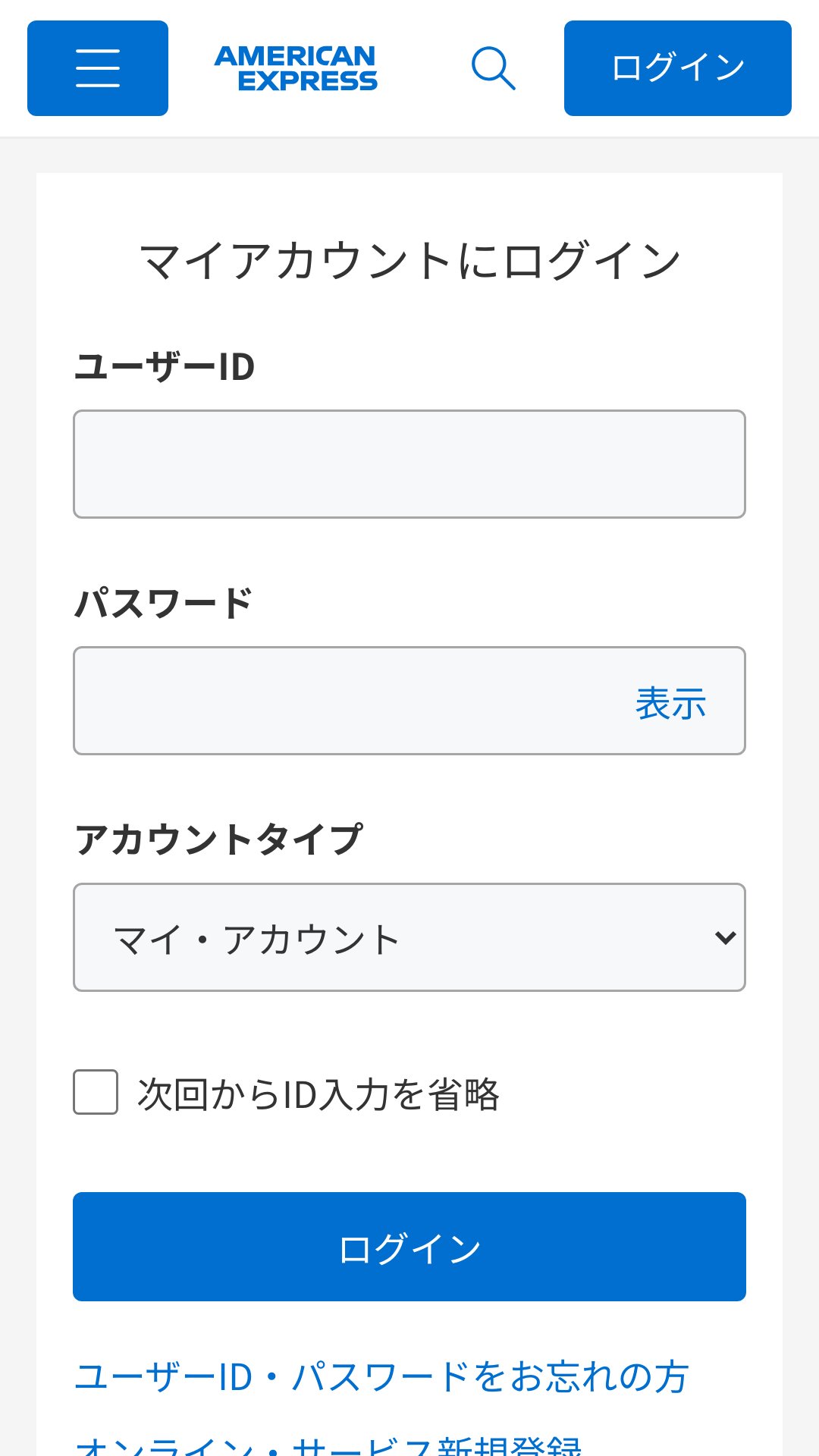The height and width of the screenshot is (1456, 819).
Task: Open オンライン・サービス新規登録 link
Action: 329,1445
